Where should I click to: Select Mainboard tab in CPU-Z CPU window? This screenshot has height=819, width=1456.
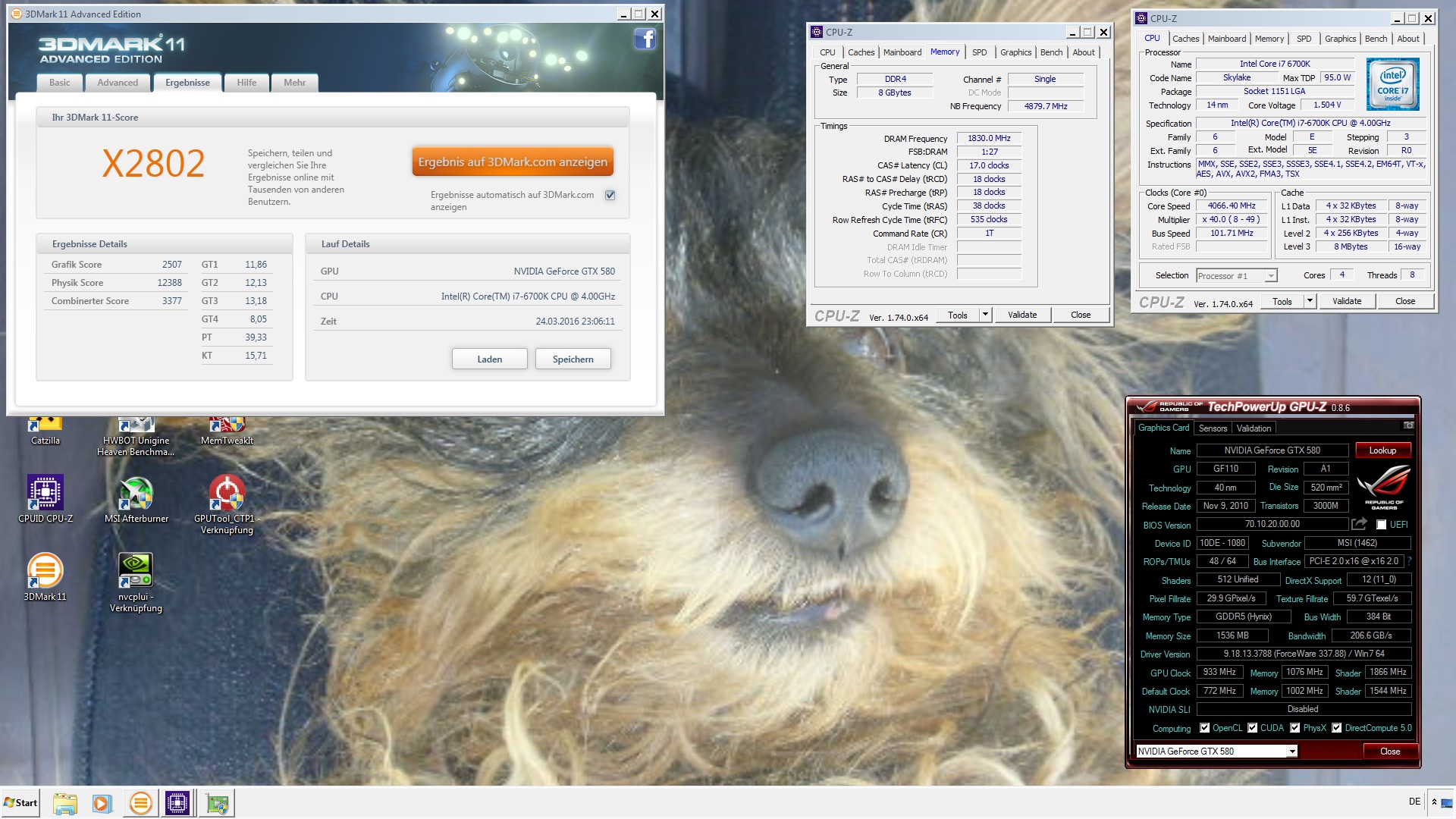[1227, 39]
